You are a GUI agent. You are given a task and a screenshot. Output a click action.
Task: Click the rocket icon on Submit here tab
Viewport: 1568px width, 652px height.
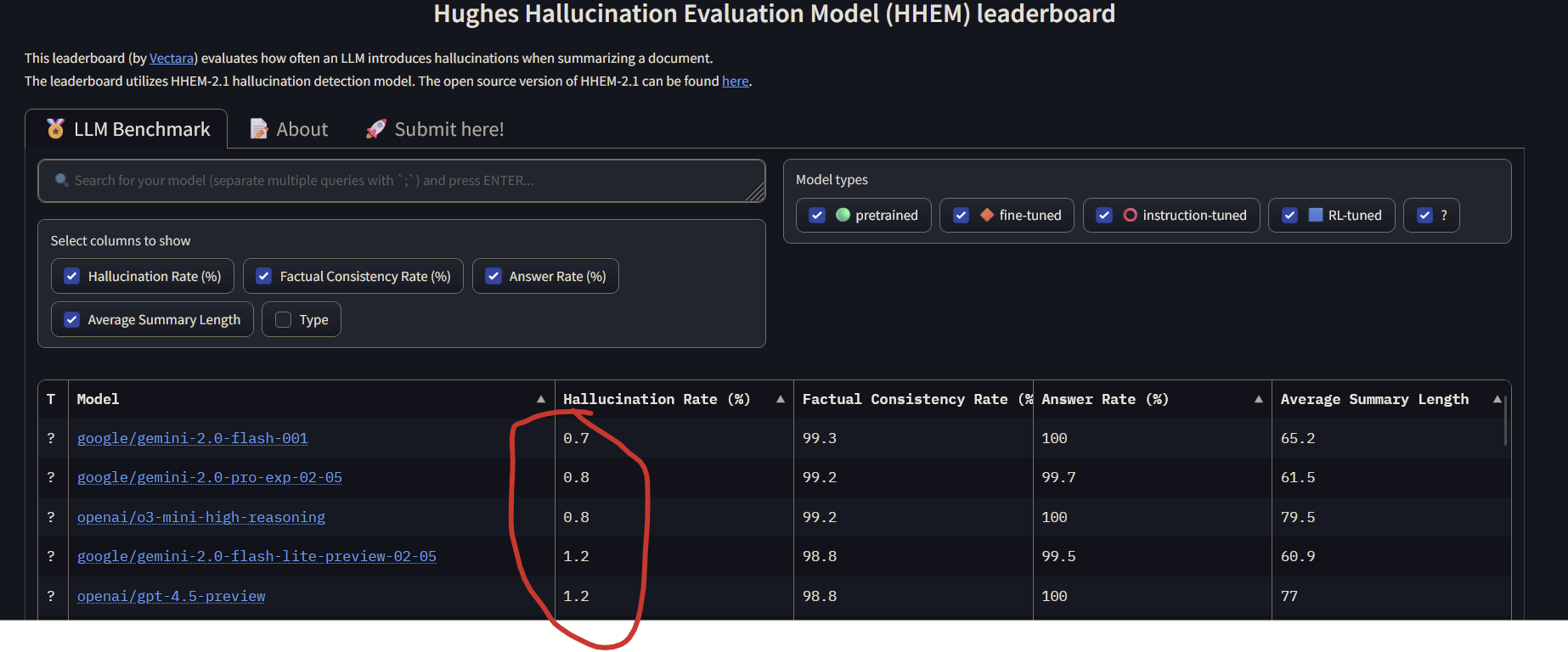coord(376,129)
